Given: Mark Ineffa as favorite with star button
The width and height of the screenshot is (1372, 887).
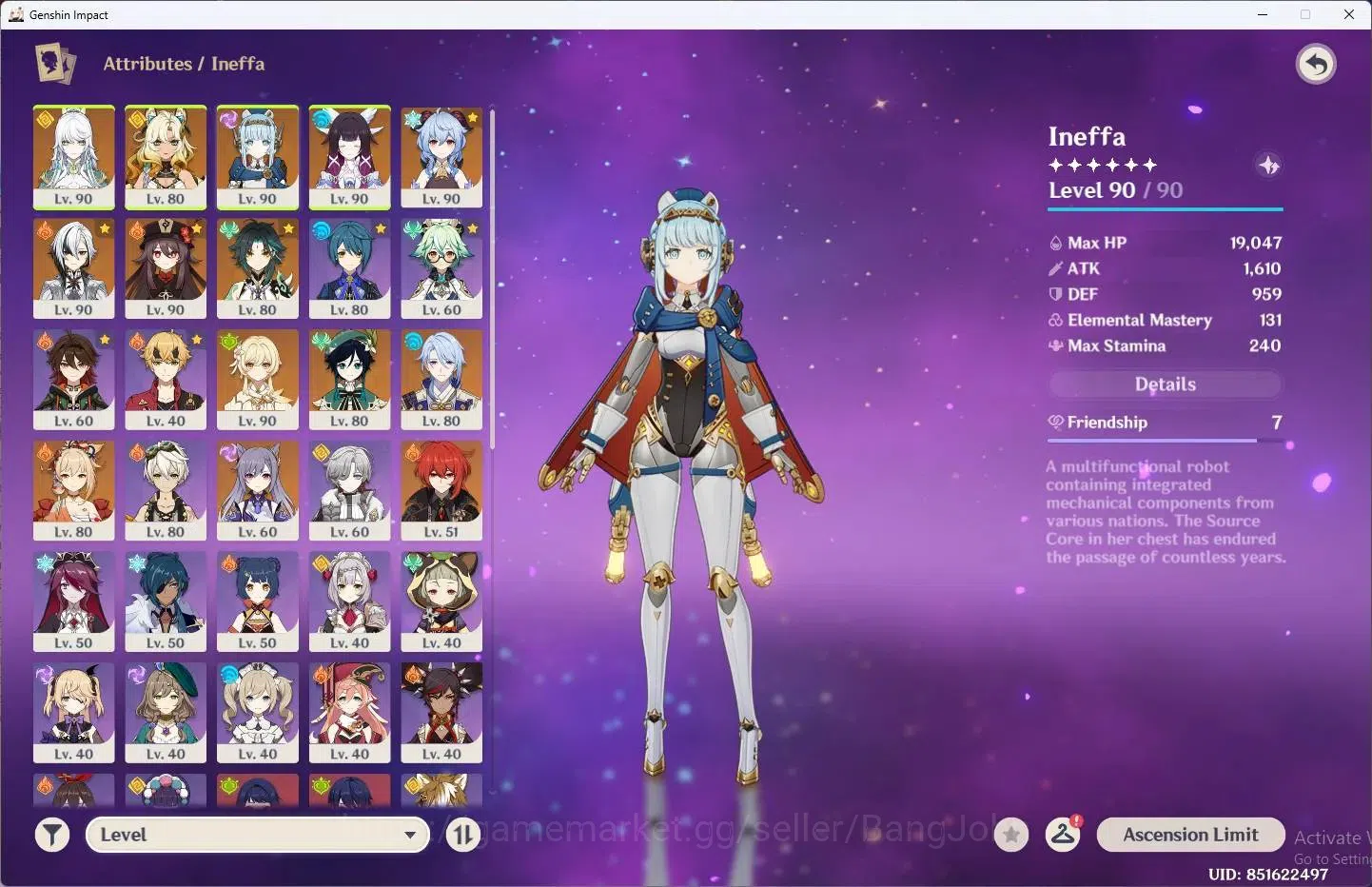Looking at the screenshot, I should [1011, 836].
